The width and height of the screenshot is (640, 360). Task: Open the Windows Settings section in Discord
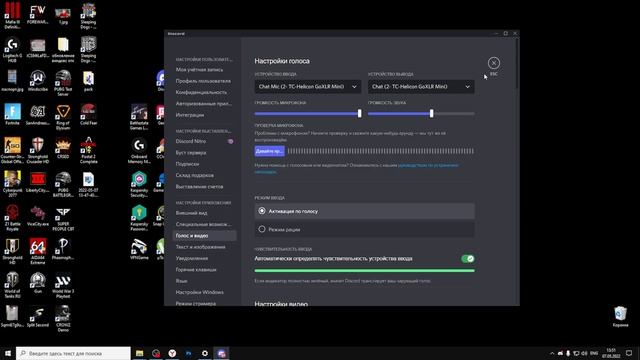point(200,292)
